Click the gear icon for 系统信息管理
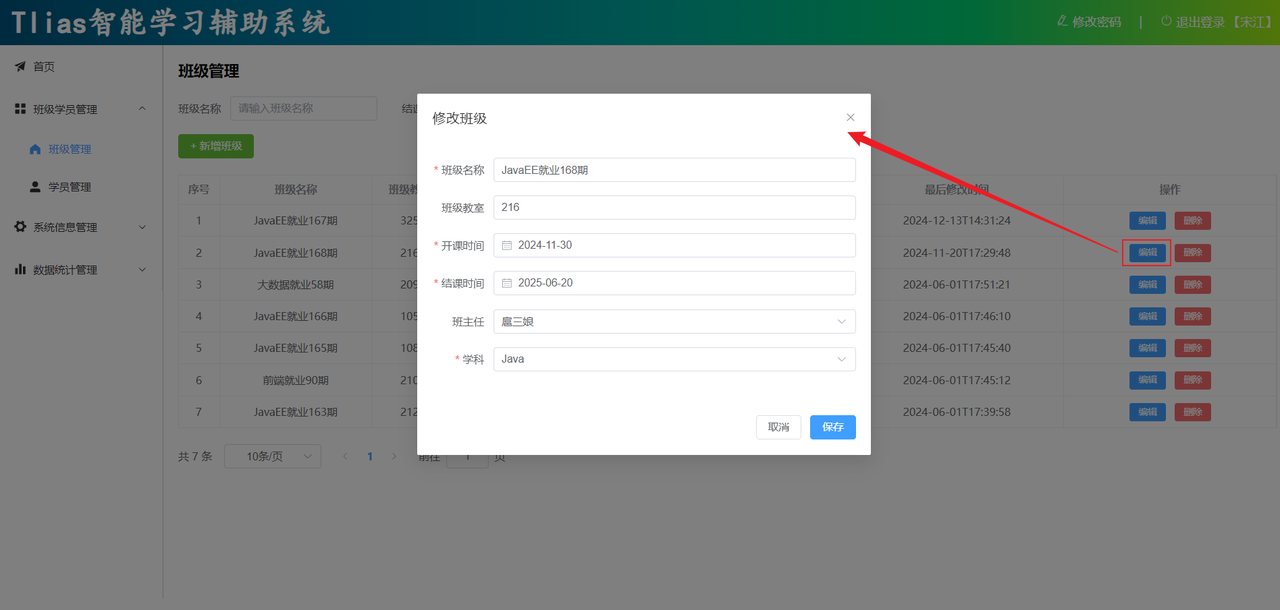1280x610 pixels. (x=22, y=227)
